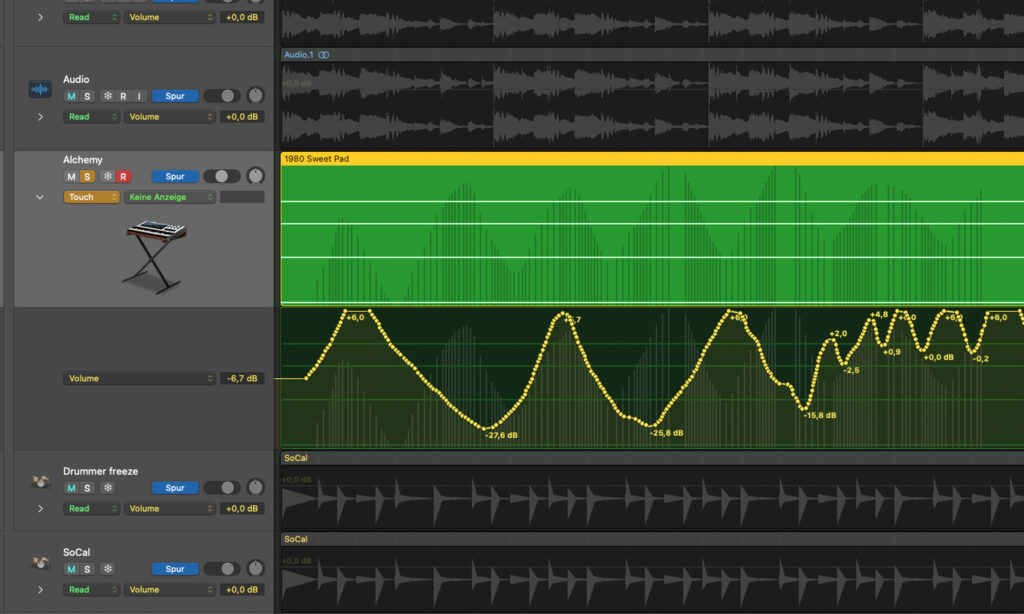Click the keyboard instrument icon of Alchemy

(x=155, y=257)
